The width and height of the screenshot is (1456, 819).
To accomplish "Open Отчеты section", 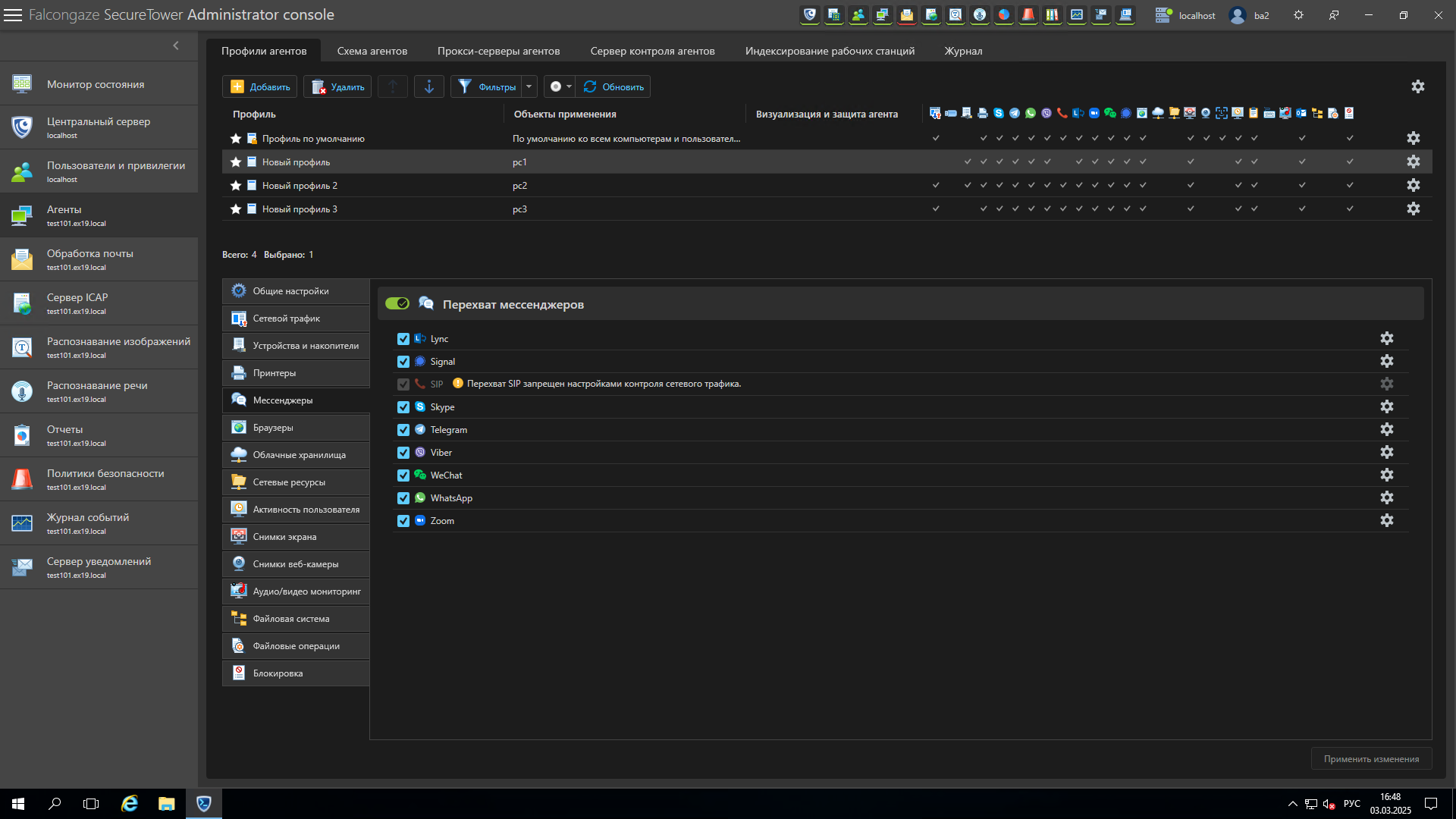I will [99, 435].
